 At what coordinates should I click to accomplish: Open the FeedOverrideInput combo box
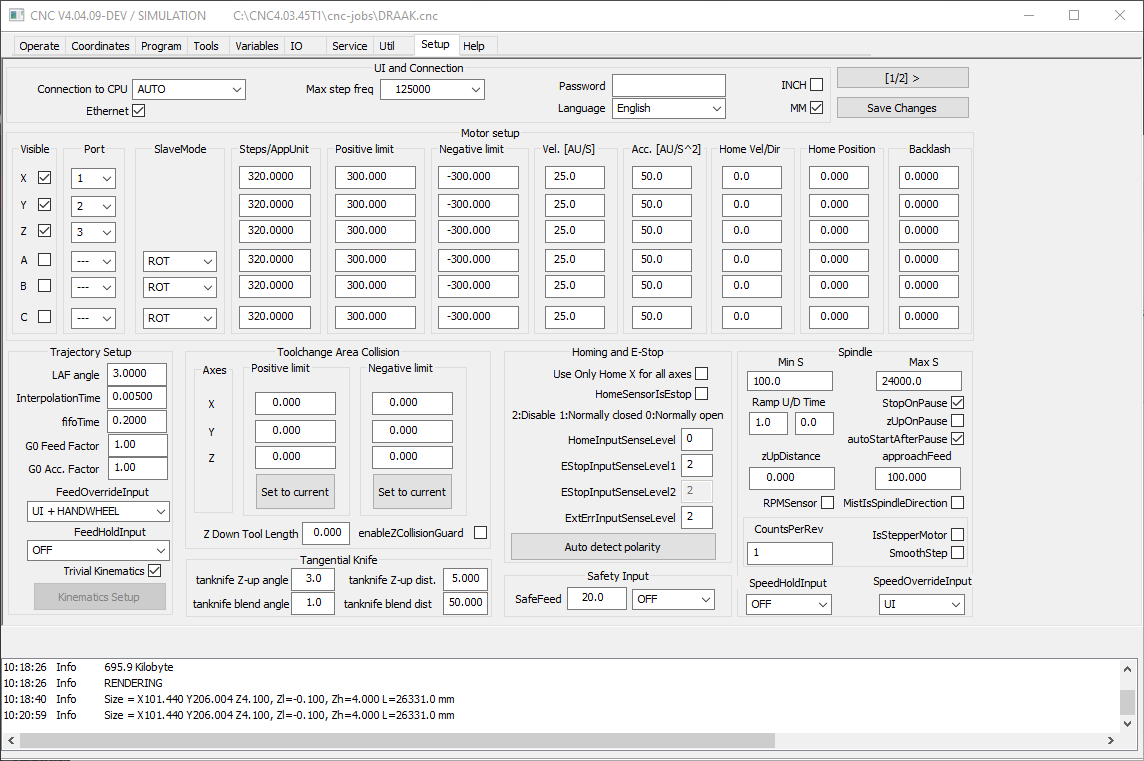point(98,511)
